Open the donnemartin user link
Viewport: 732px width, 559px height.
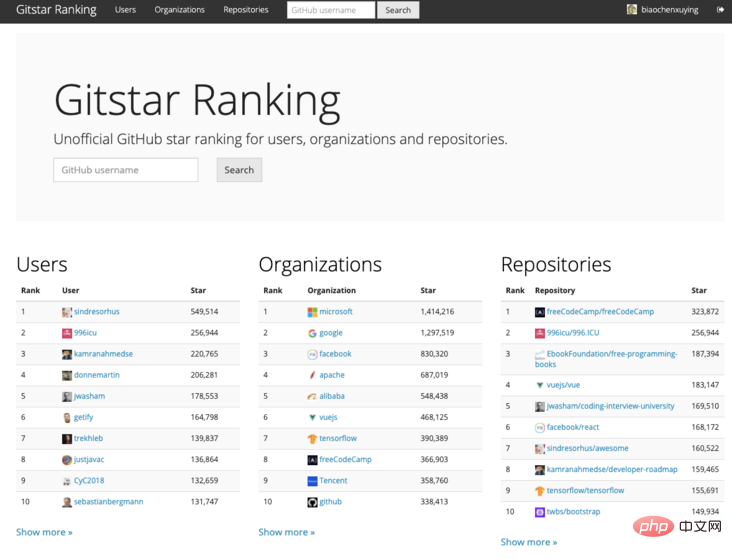pos(97,375)
